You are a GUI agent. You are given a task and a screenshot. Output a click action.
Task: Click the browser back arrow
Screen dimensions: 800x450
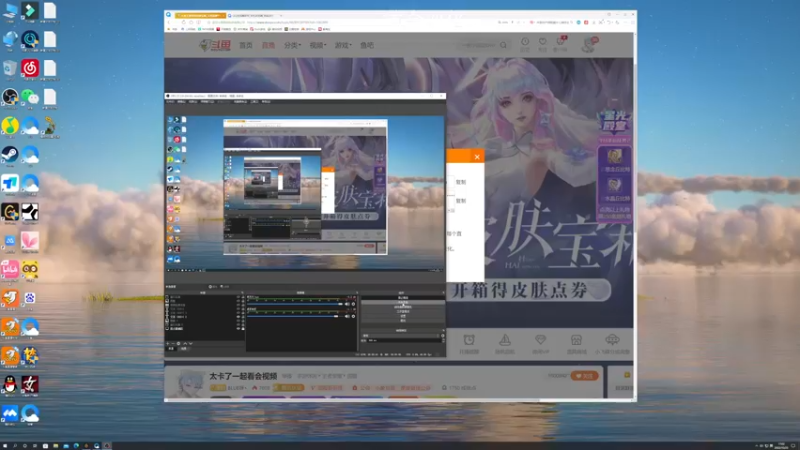169,22
